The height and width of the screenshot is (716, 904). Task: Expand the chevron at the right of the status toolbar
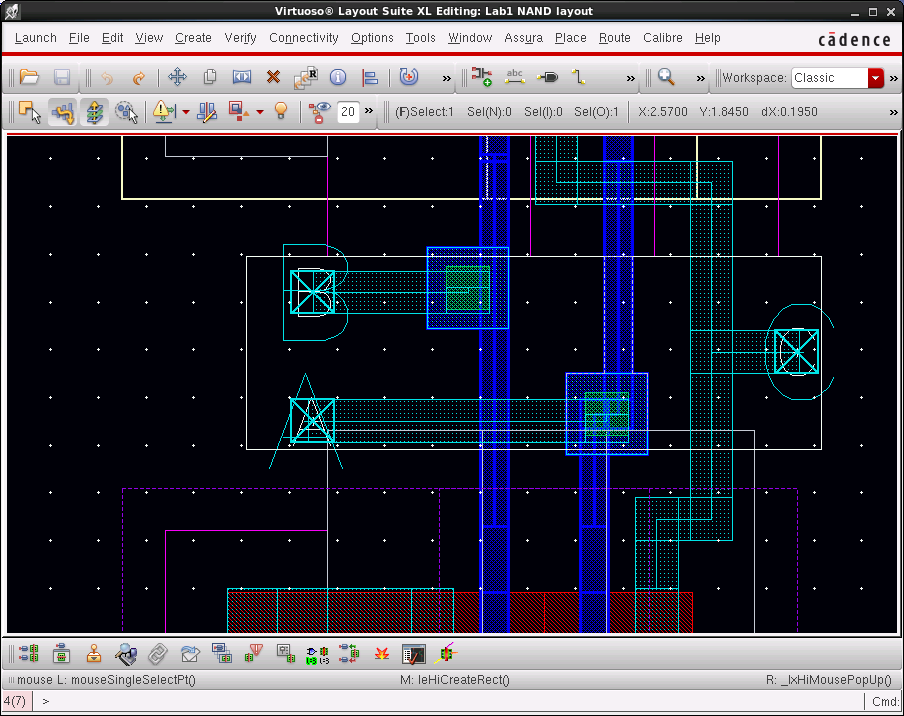pyautogui.click(x=894, y=112)
